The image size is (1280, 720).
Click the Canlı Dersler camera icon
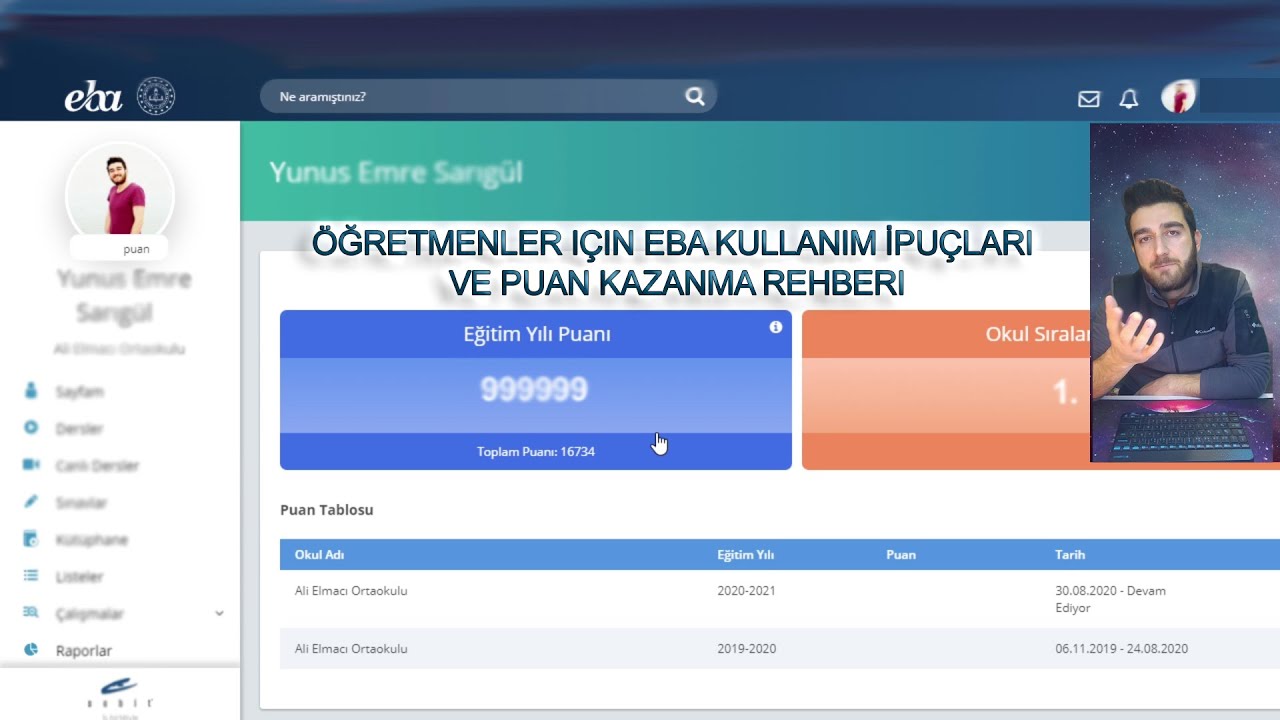coord(31,465)
